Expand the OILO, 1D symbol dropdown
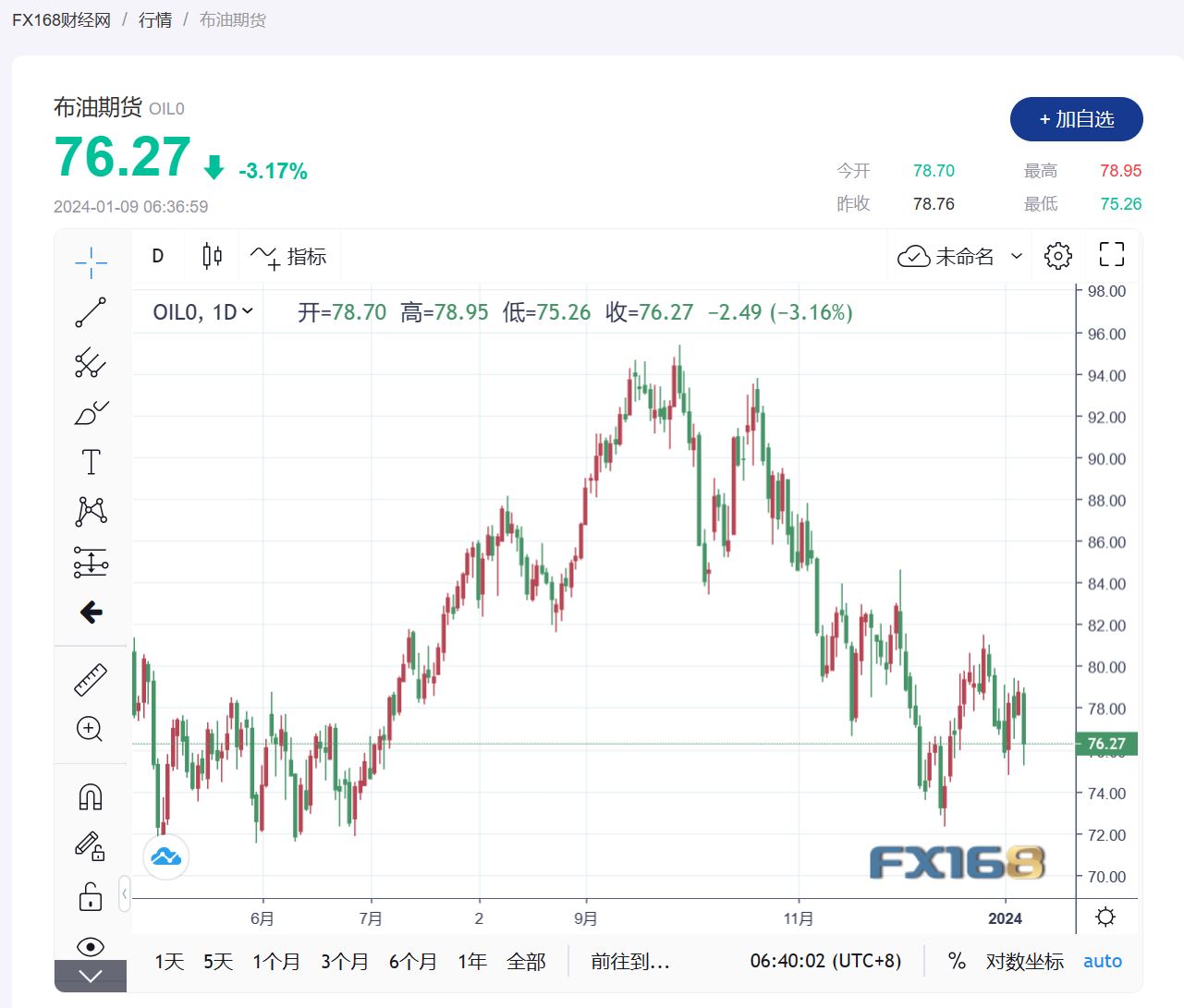This screenshot has height=1008, width=1184. [203, 312]
